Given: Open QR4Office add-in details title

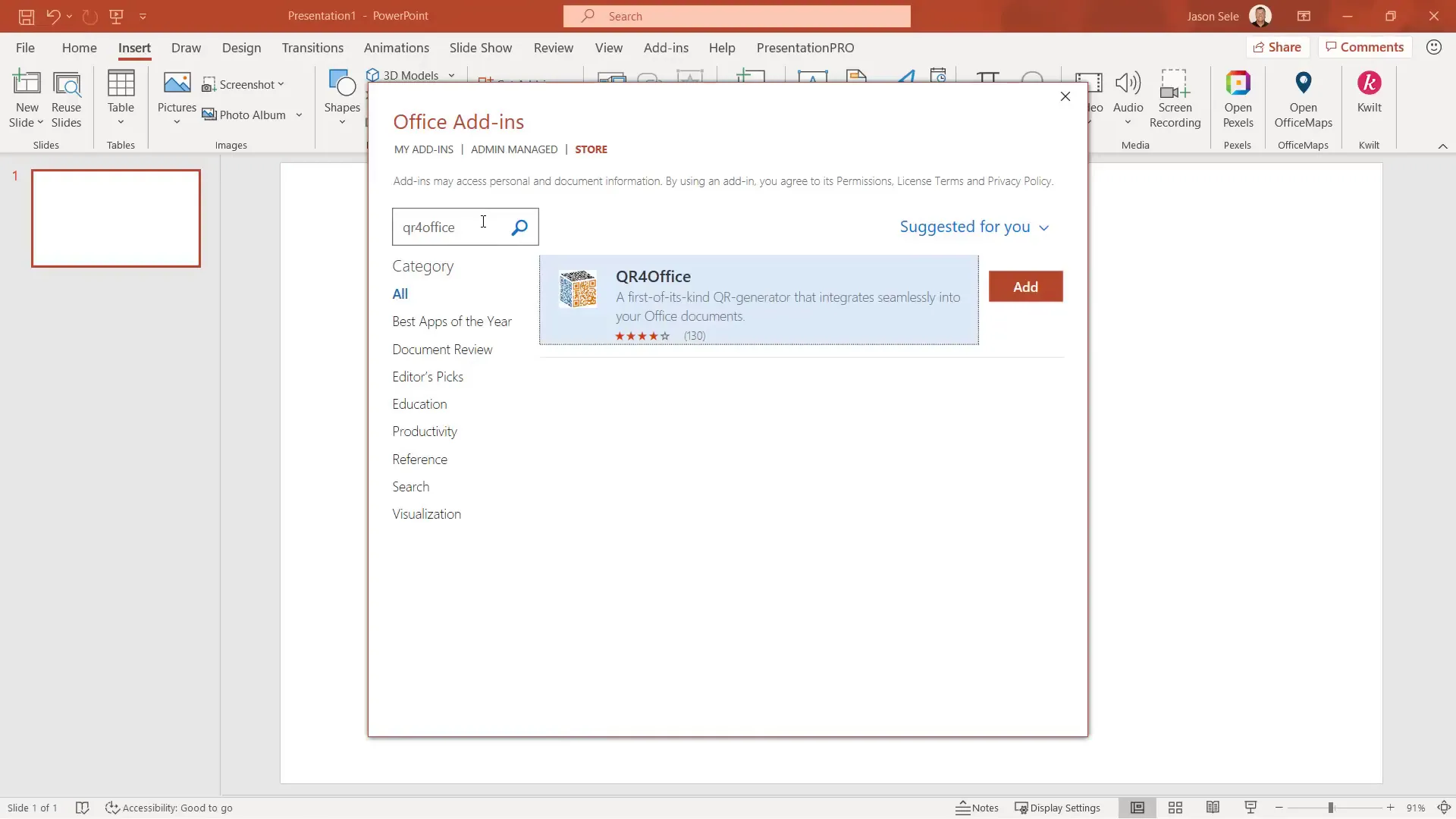Looking at the screenshot, I should click(x=653, y=277).
